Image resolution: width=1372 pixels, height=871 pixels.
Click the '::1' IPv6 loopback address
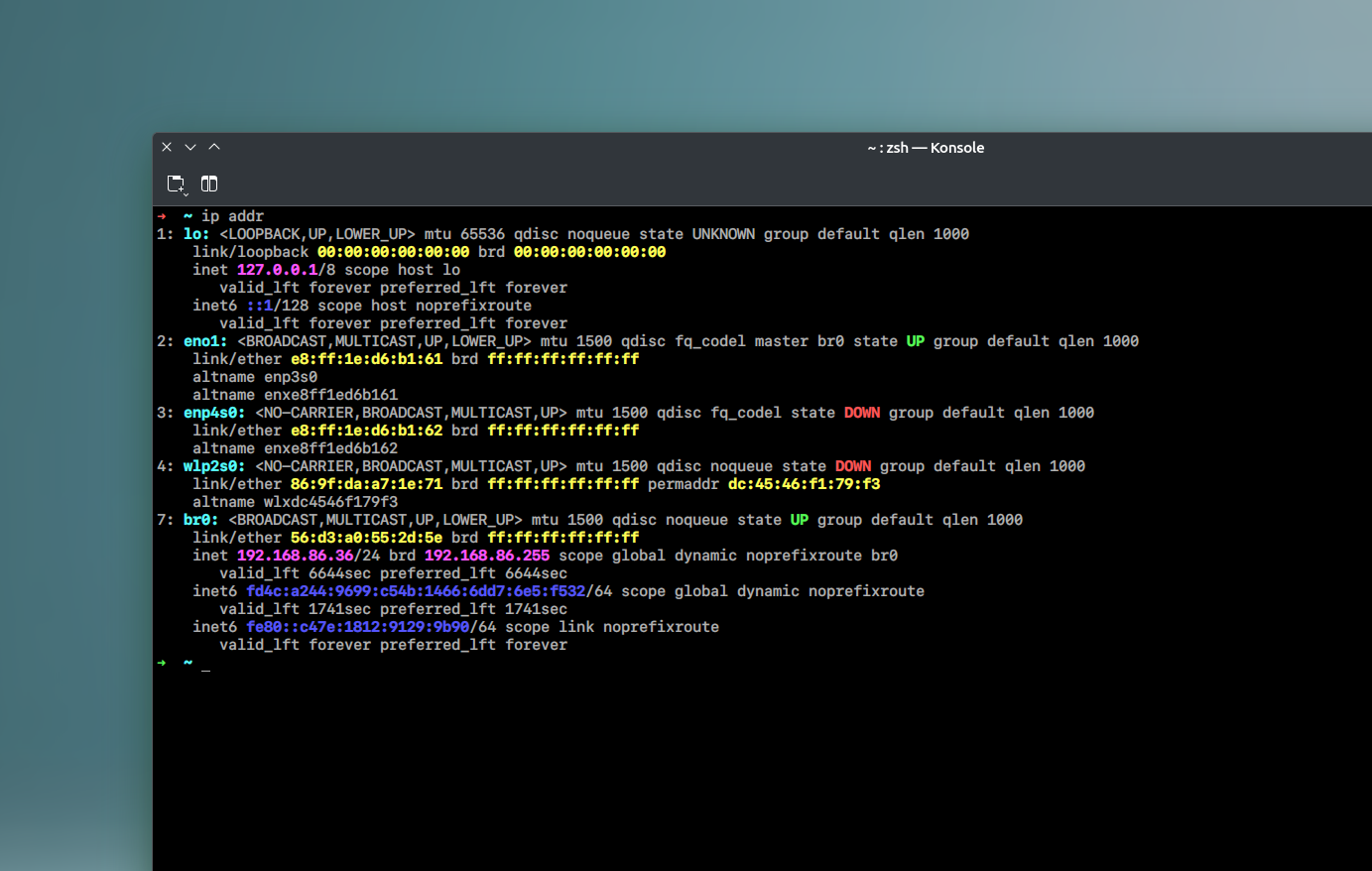259,306
